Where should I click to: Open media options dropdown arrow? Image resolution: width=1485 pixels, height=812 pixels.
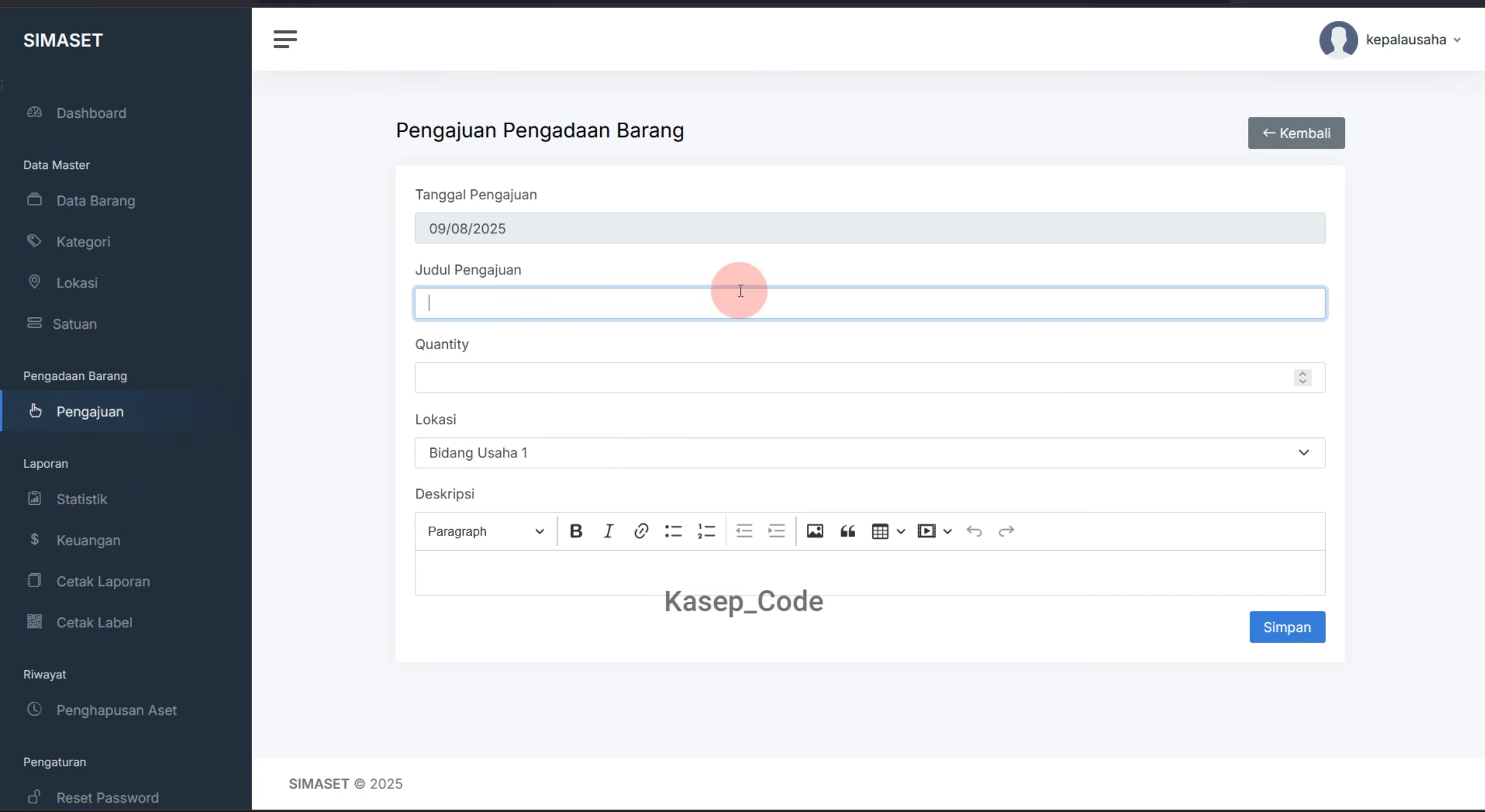coord(947,531)
